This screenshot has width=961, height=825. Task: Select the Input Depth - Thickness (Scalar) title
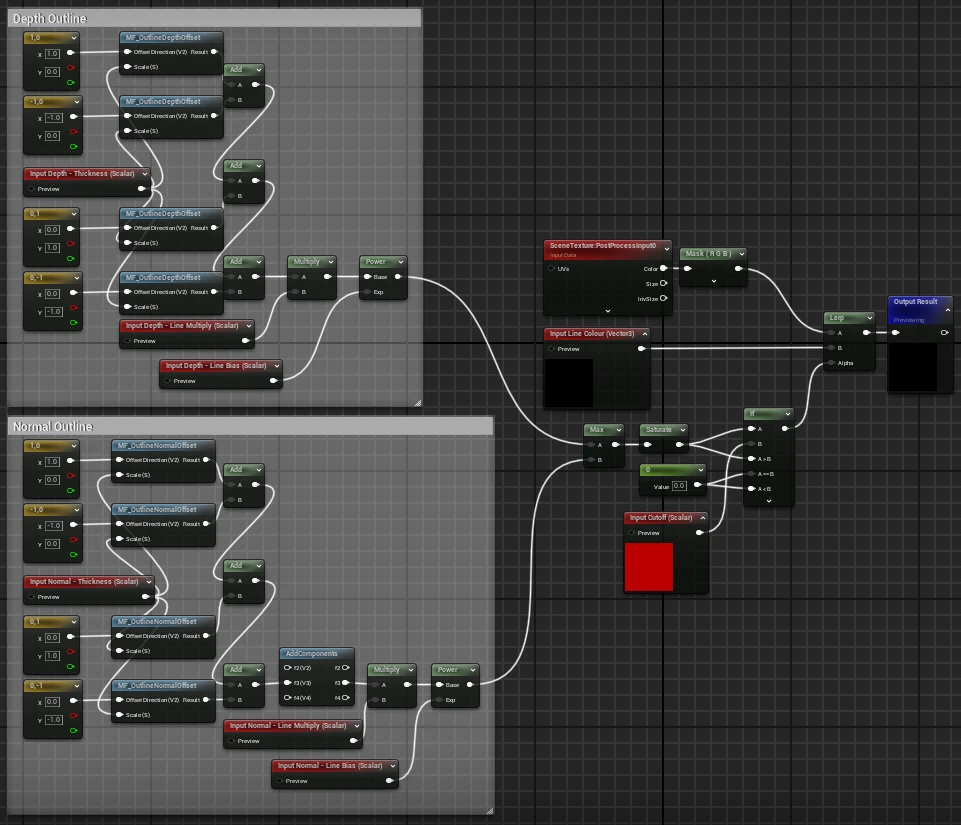pyautogui.click(x=82, y=173)
